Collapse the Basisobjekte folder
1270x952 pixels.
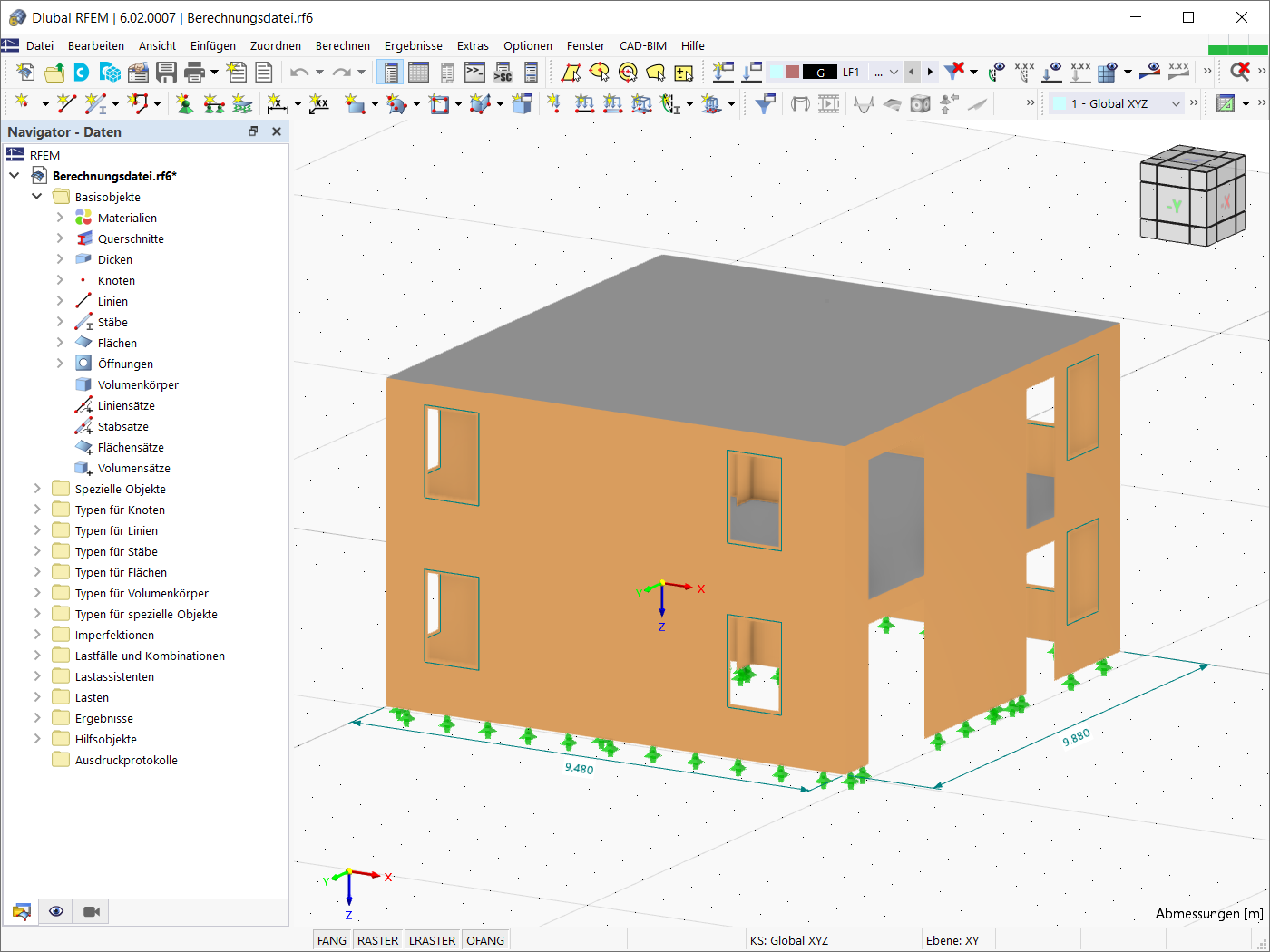(x=37, y=197)
